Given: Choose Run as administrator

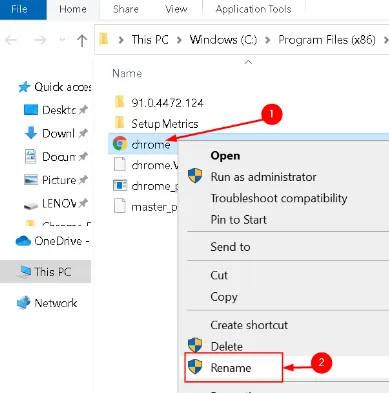Looking at the screenshot, I should [x=263, y=177].
